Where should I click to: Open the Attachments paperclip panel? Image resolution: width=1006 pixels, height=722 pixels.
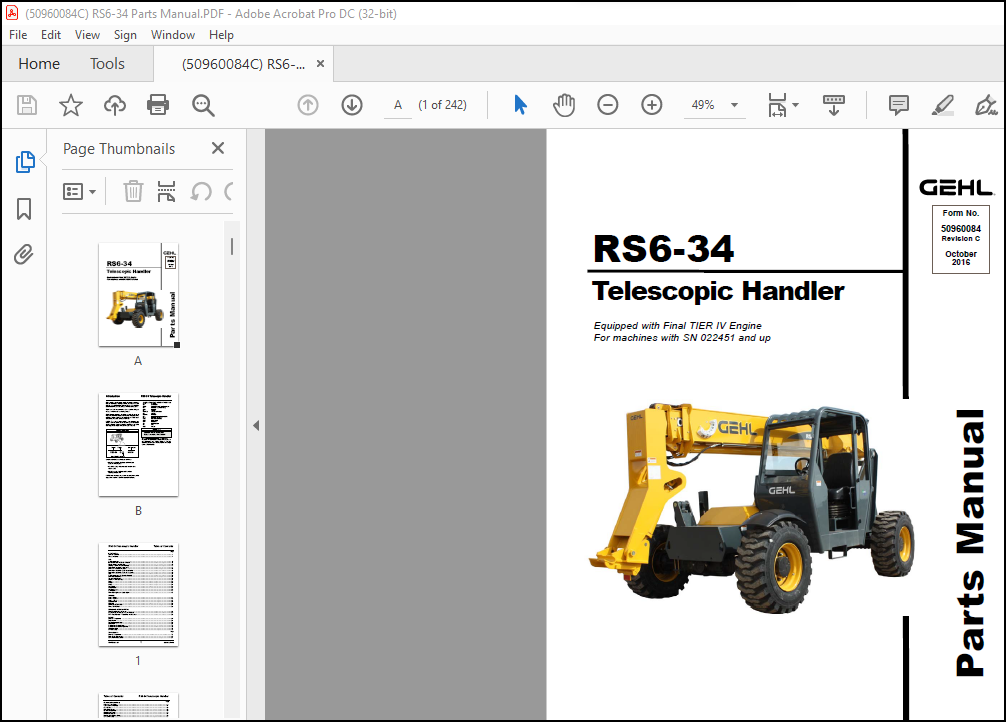coord(24,255)
